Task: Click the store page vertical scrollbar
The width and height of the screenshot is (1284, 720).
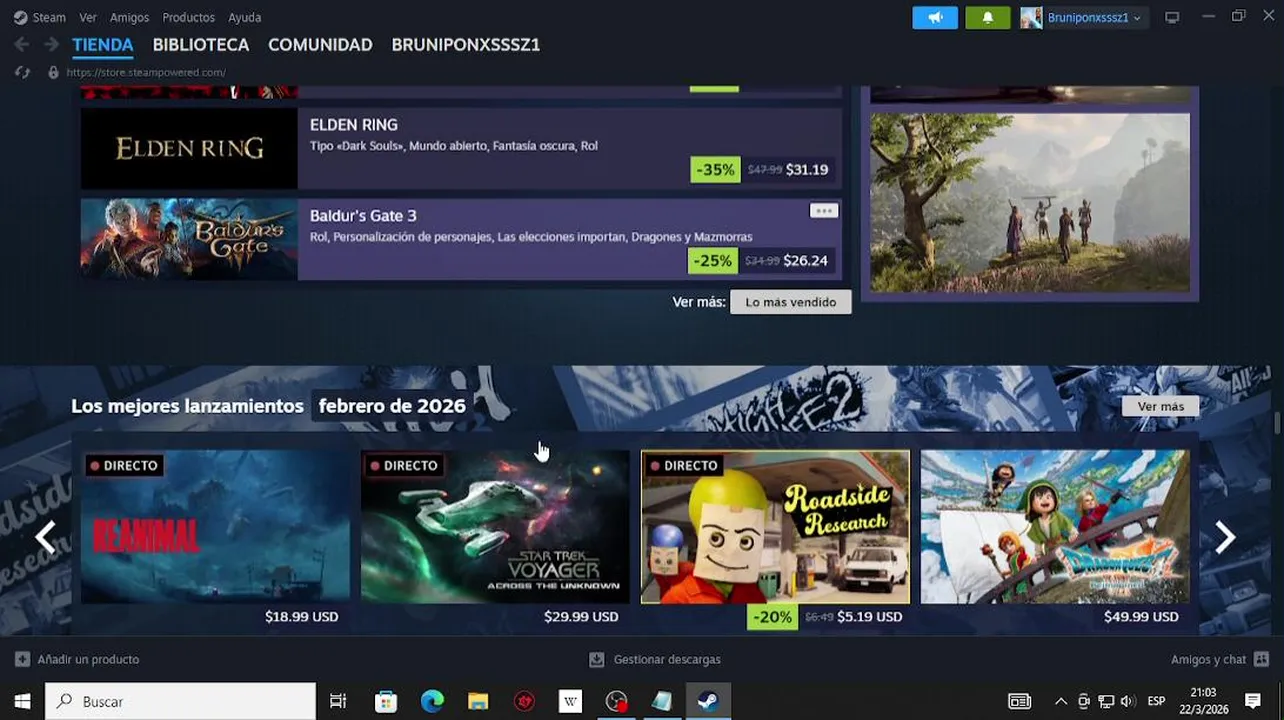Action: 1277,423
